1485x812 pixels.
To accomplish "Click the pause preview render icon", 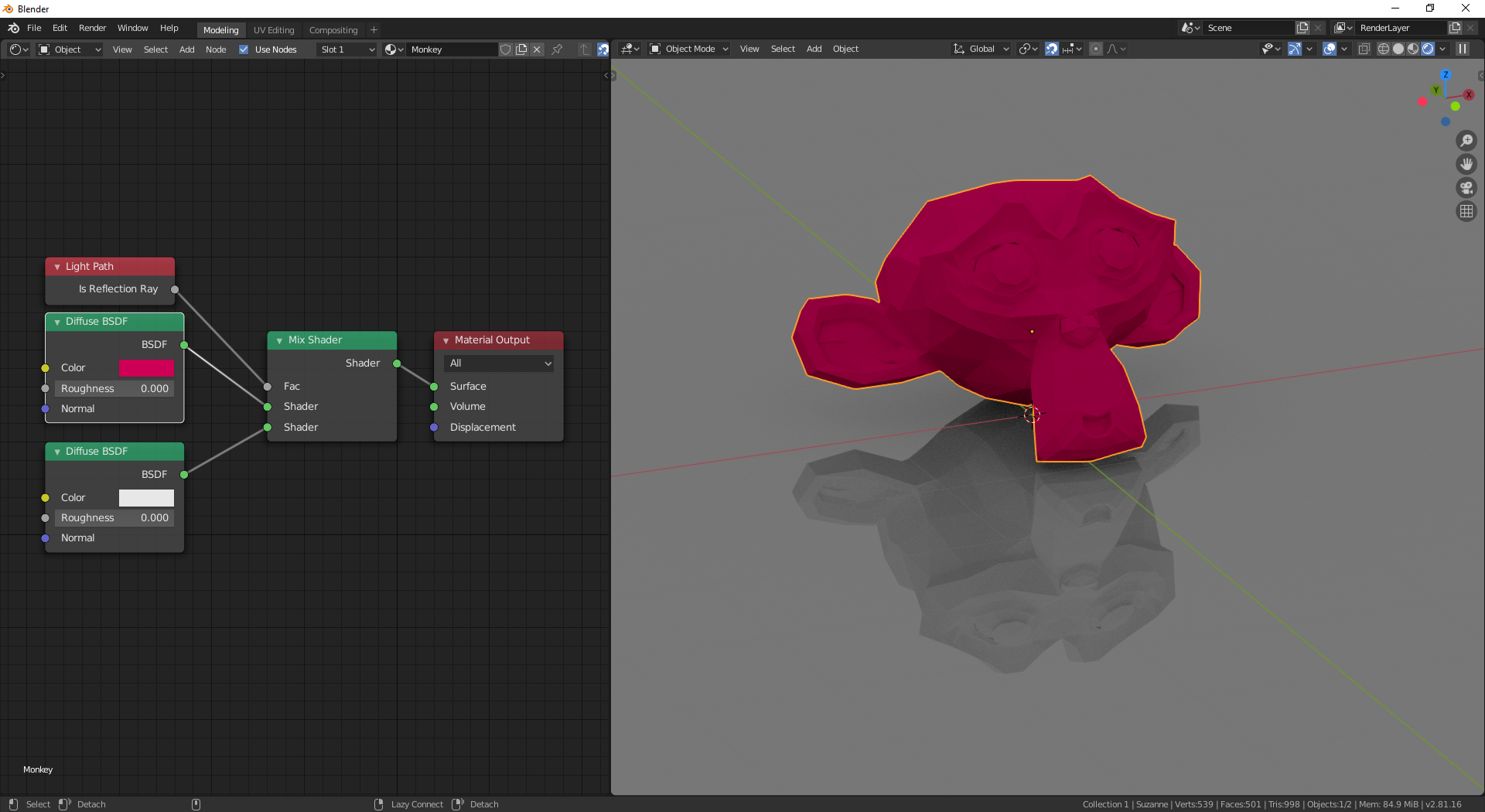I will click(x=1463, y=49).
